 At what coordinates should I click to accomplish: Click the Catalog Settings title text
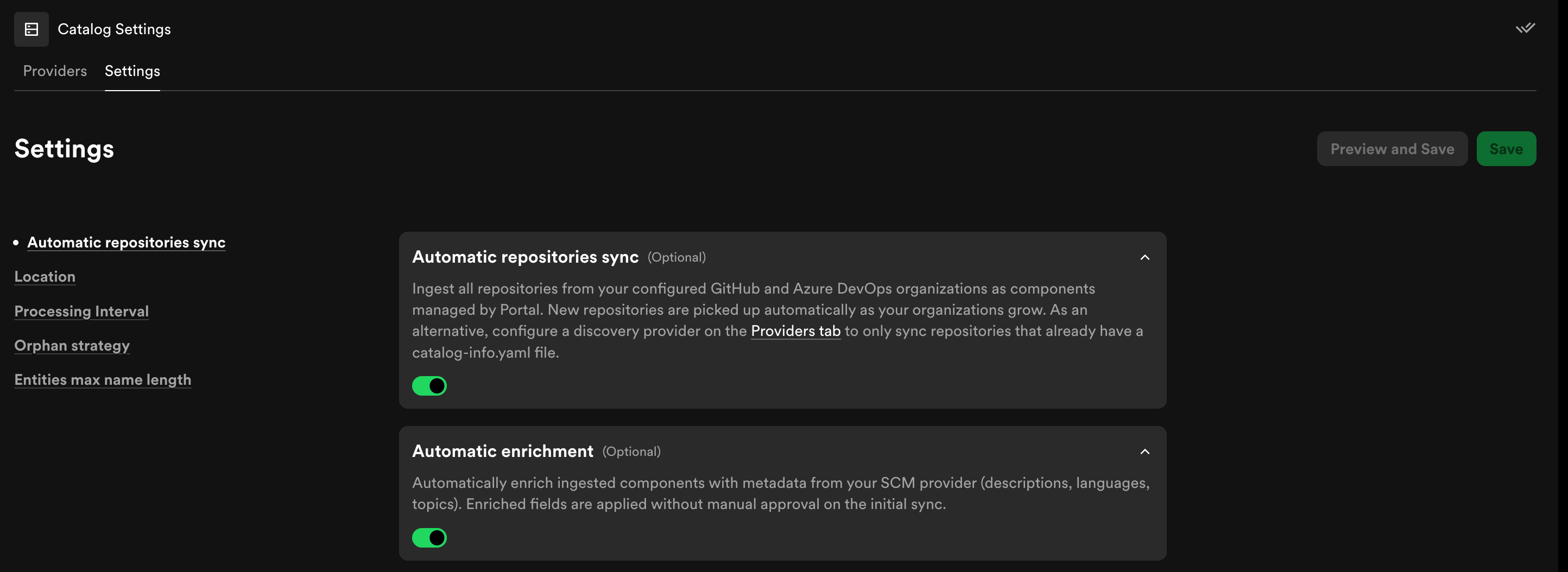tap(114, 29)
